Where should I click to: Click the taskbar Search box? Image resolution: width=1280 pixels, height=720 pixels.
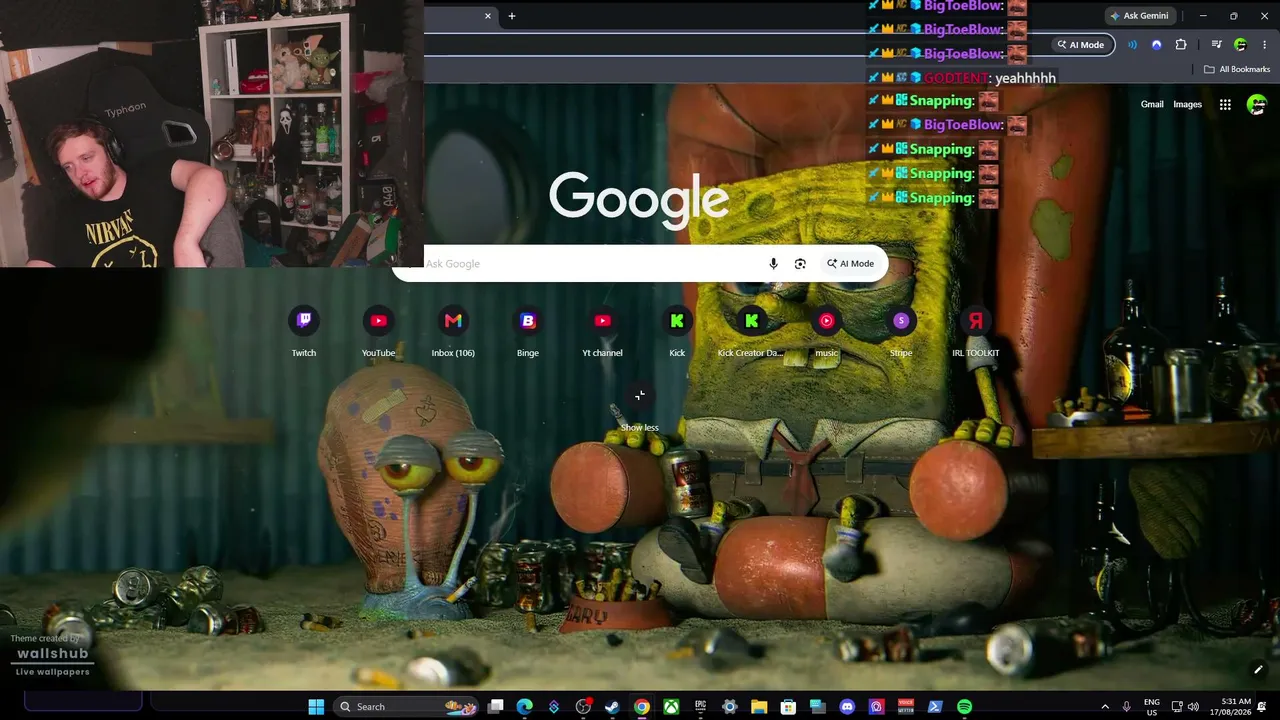click(x=407, y=707)
